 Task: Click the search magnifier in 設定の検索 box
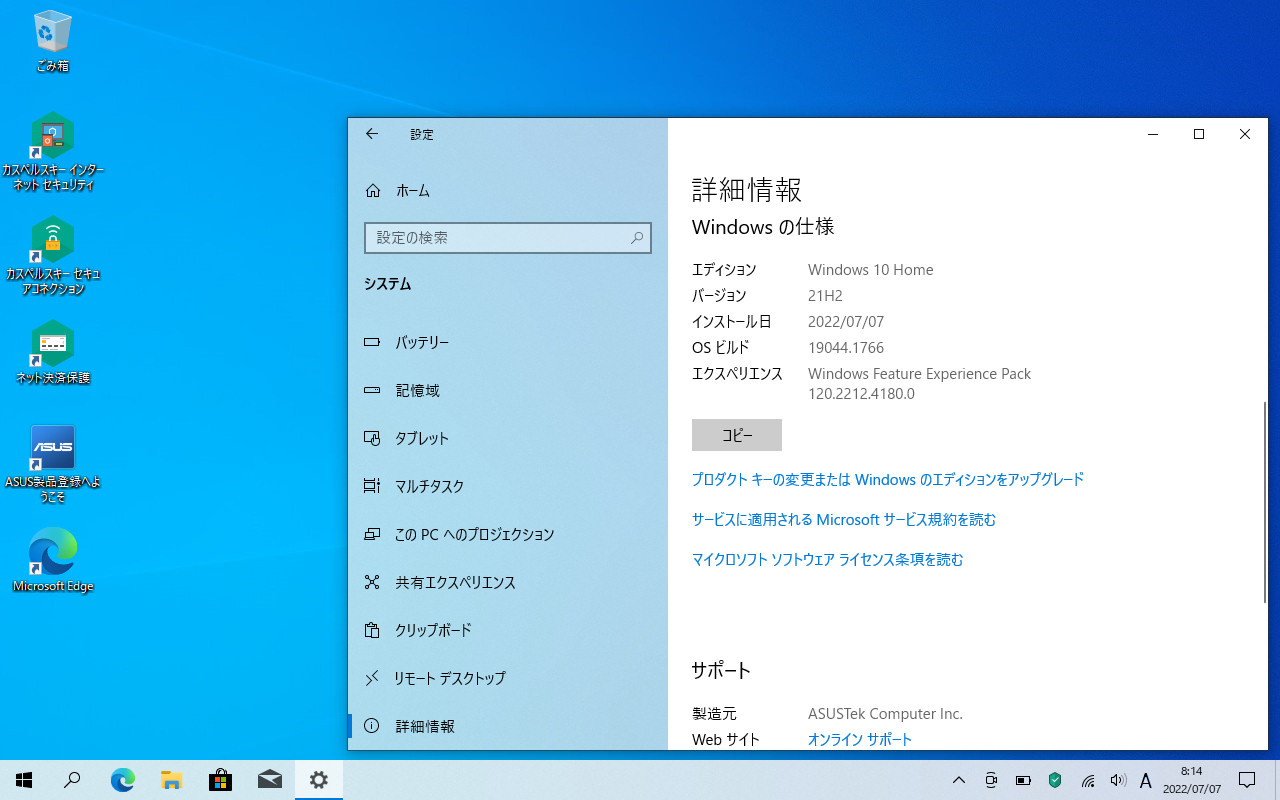click(636, 238)
